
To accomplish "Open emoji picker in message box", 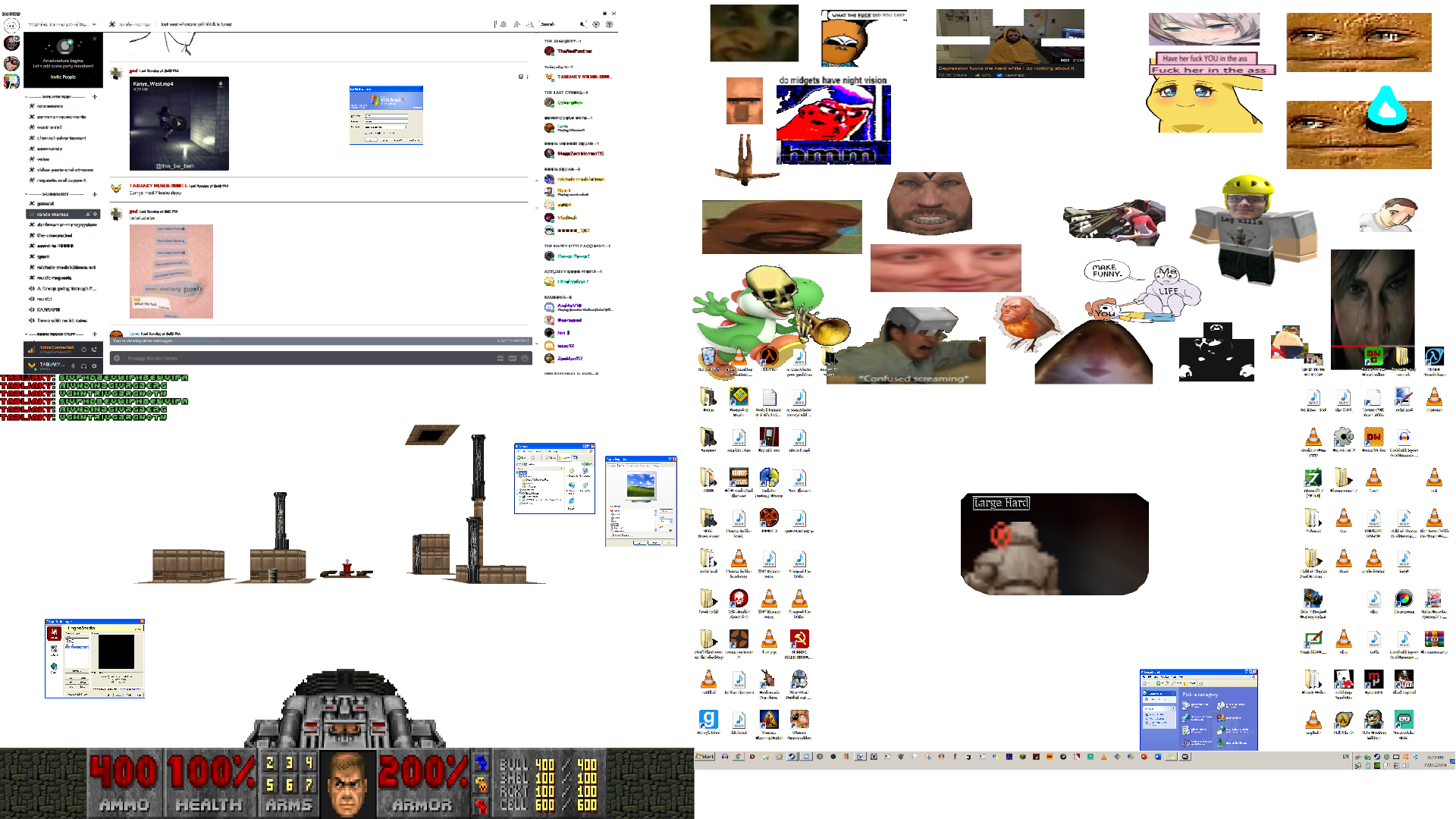I will click(x=524, y=358).
